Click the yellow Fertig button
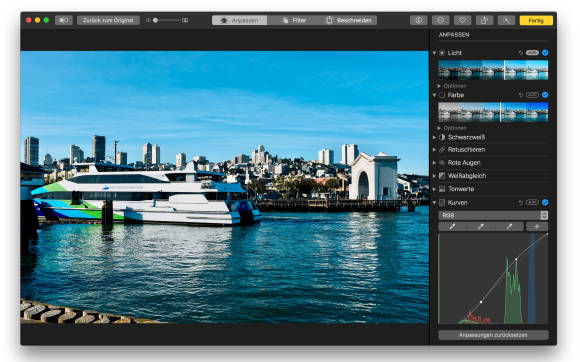The height and width of the screenshot is (362, 580). (536, 20)
